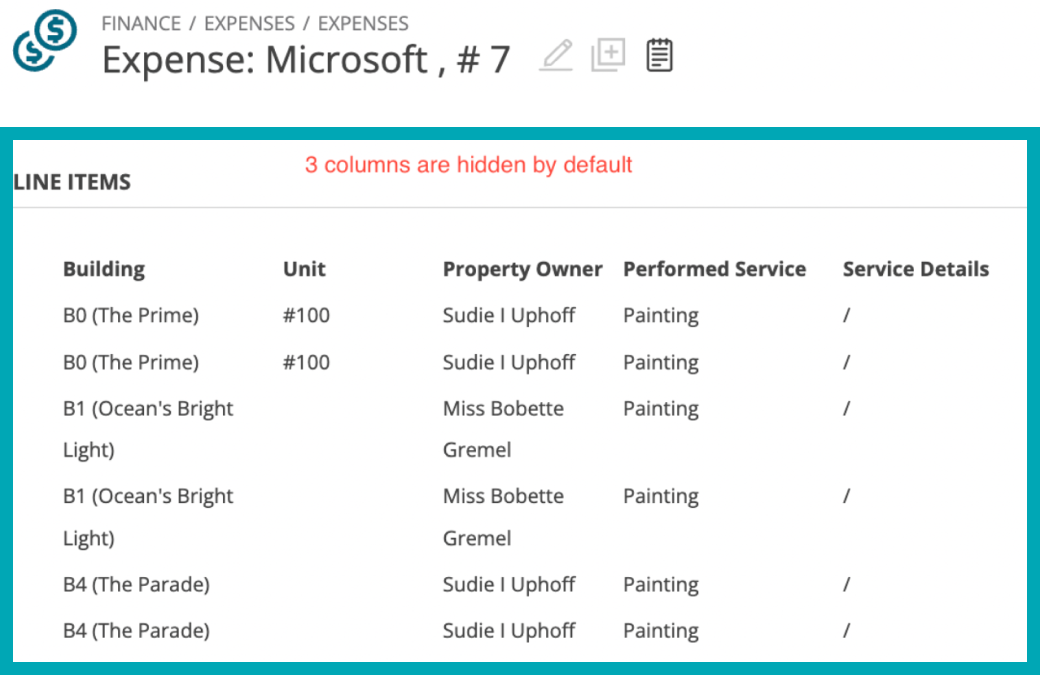Viewport: 1040px width, 675px height.
Task: Select the Service Details column header
Action: click(x=916, y=269)
